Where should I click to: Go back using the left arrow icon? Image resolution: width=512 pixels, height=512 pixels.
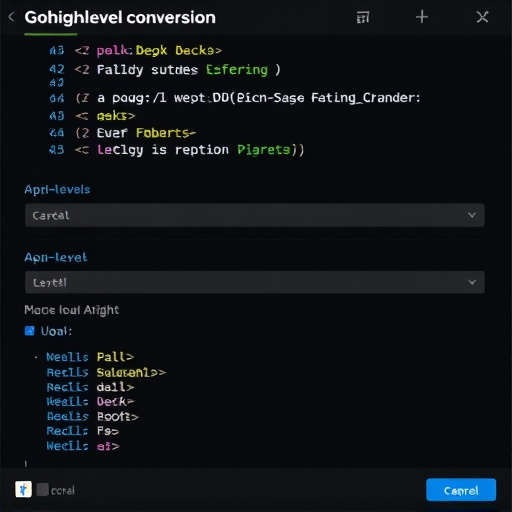(11, 17)
